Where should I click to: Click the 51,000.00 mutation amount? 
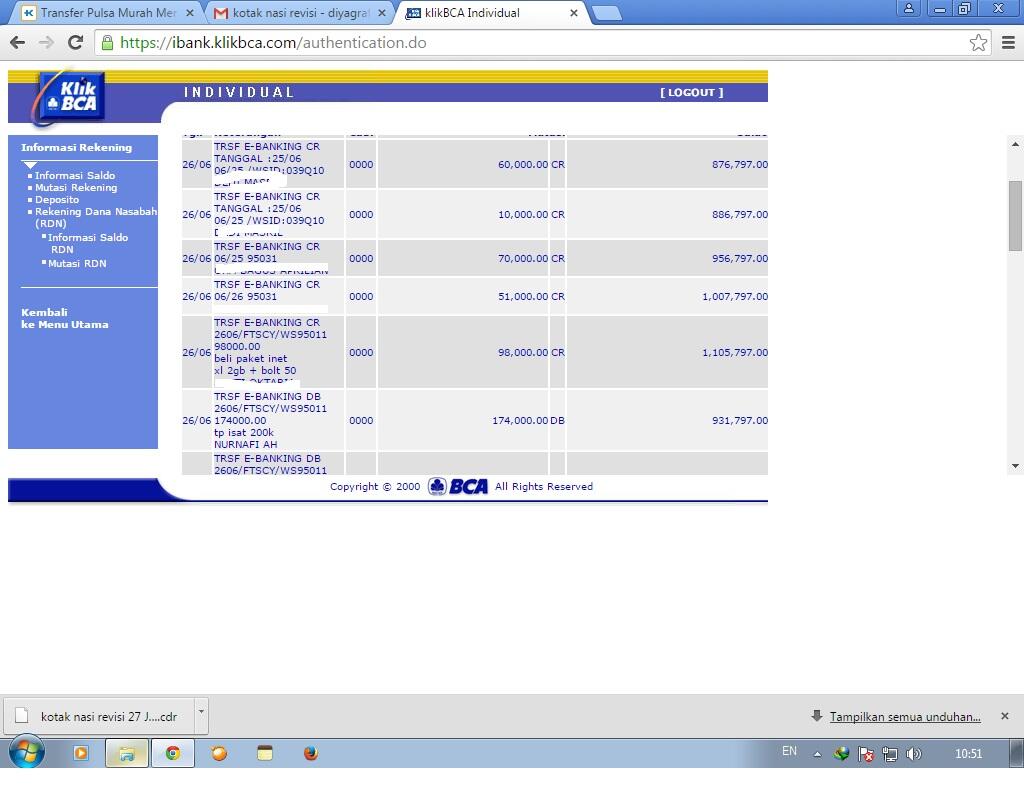[522, 296]
